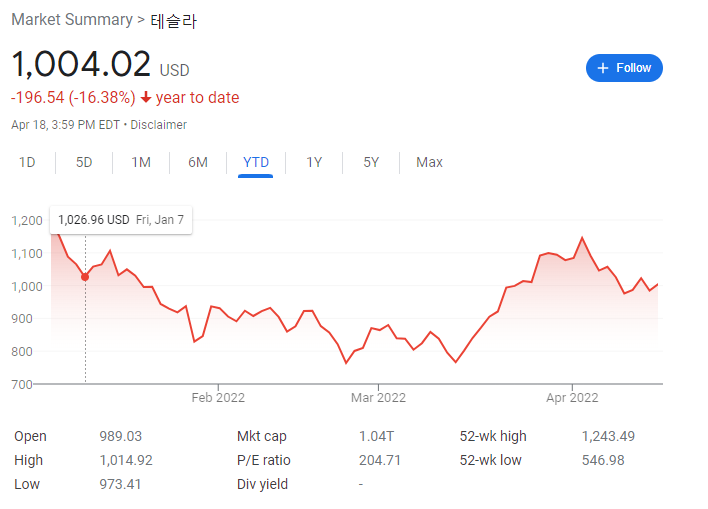Click the Korean Tesla title 테슬라
The height and width of the screenshot is (509, 708).
(x=173, y=21)
